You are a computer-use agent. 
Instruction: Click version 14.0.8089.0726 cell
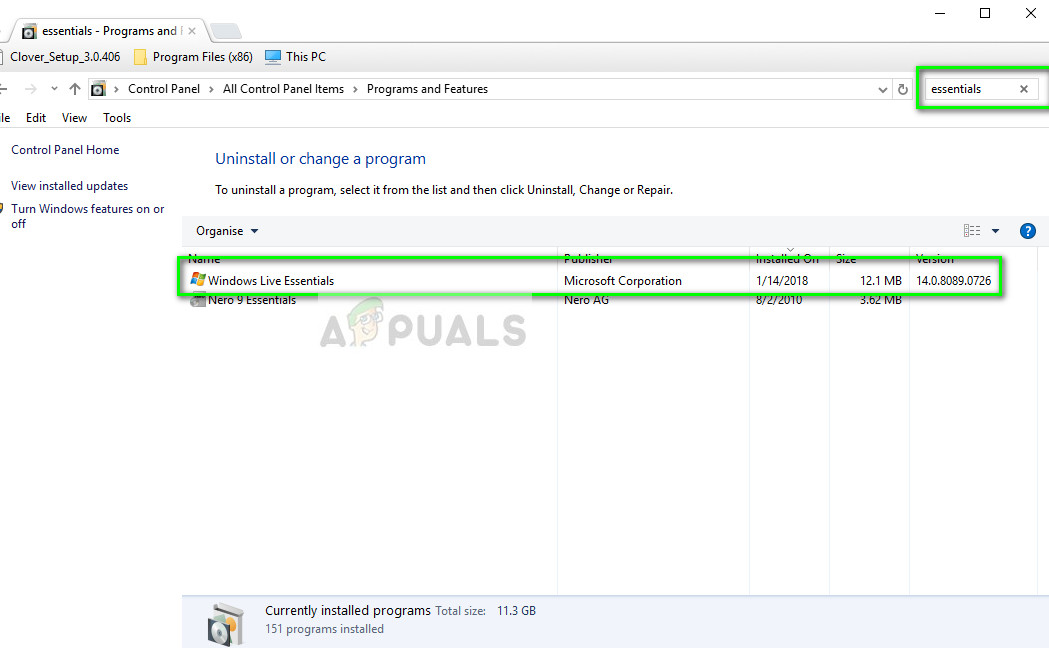pos(953,281)
